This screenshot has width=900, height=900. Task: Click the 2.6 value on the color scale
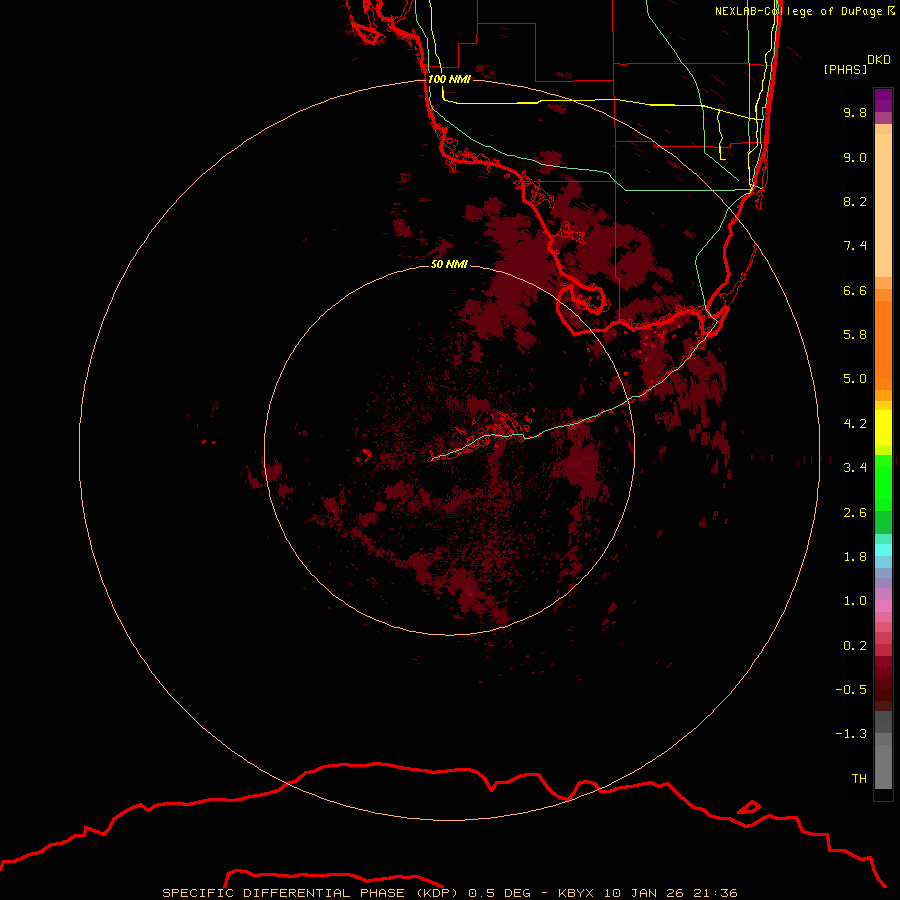(855, 513)
